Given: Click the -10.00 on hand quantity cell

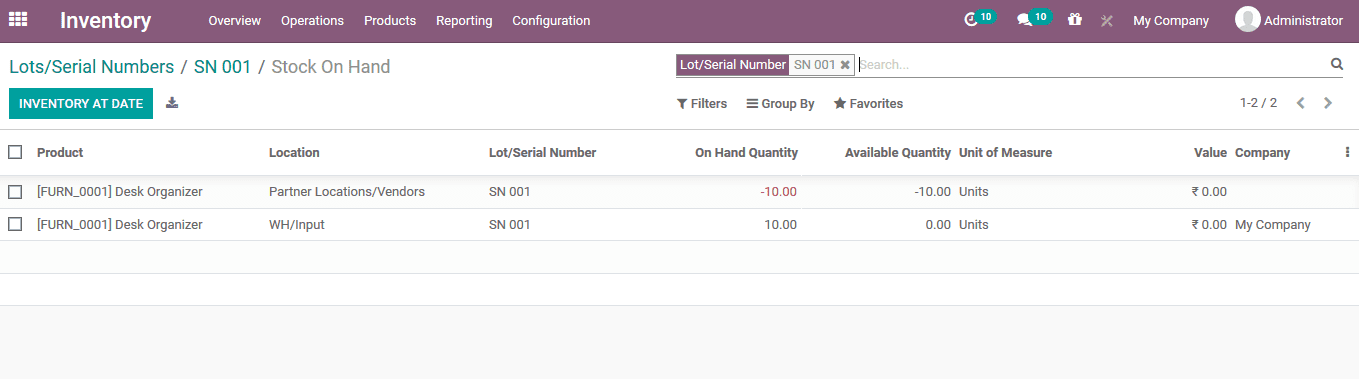Looking at the screenshot, I should pos(778,191).
